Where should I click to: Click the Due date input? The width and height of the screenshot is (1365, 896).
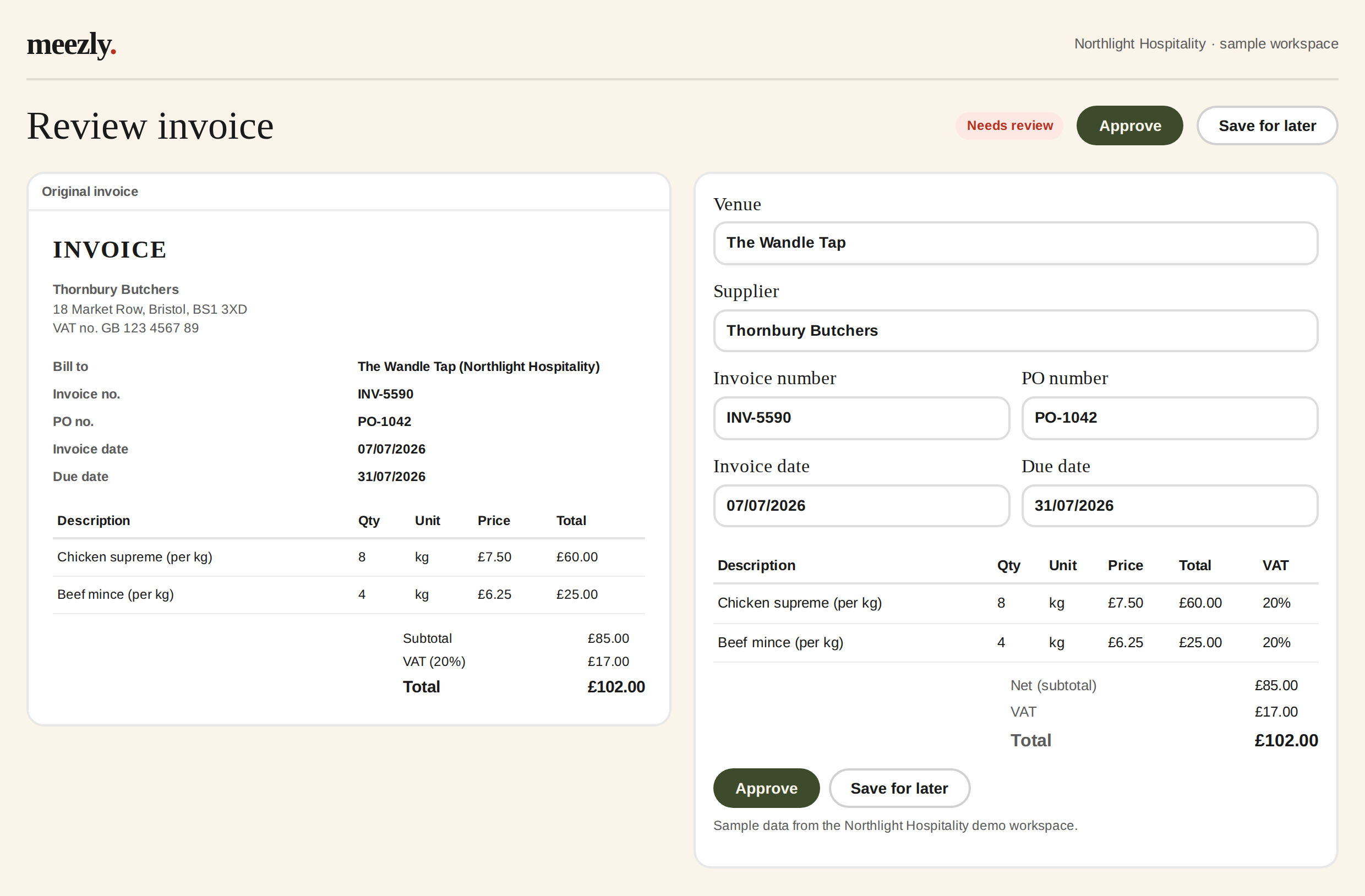click(1170, 506)
